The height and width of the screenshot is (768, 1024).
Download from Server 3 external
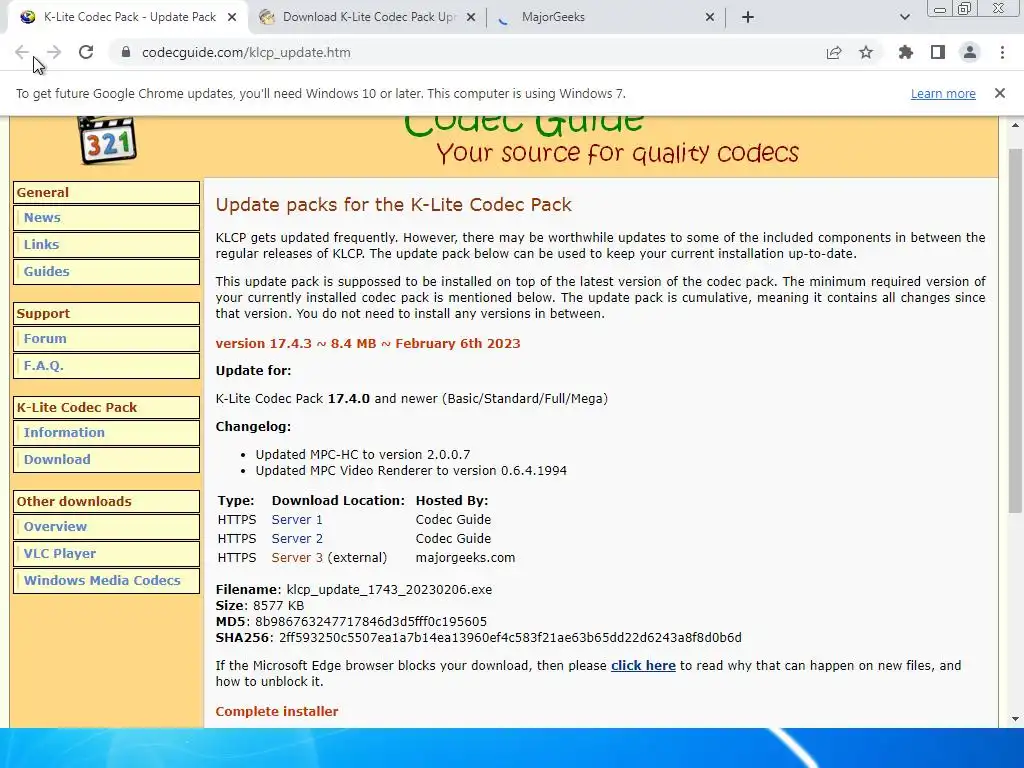coord(296,558)
